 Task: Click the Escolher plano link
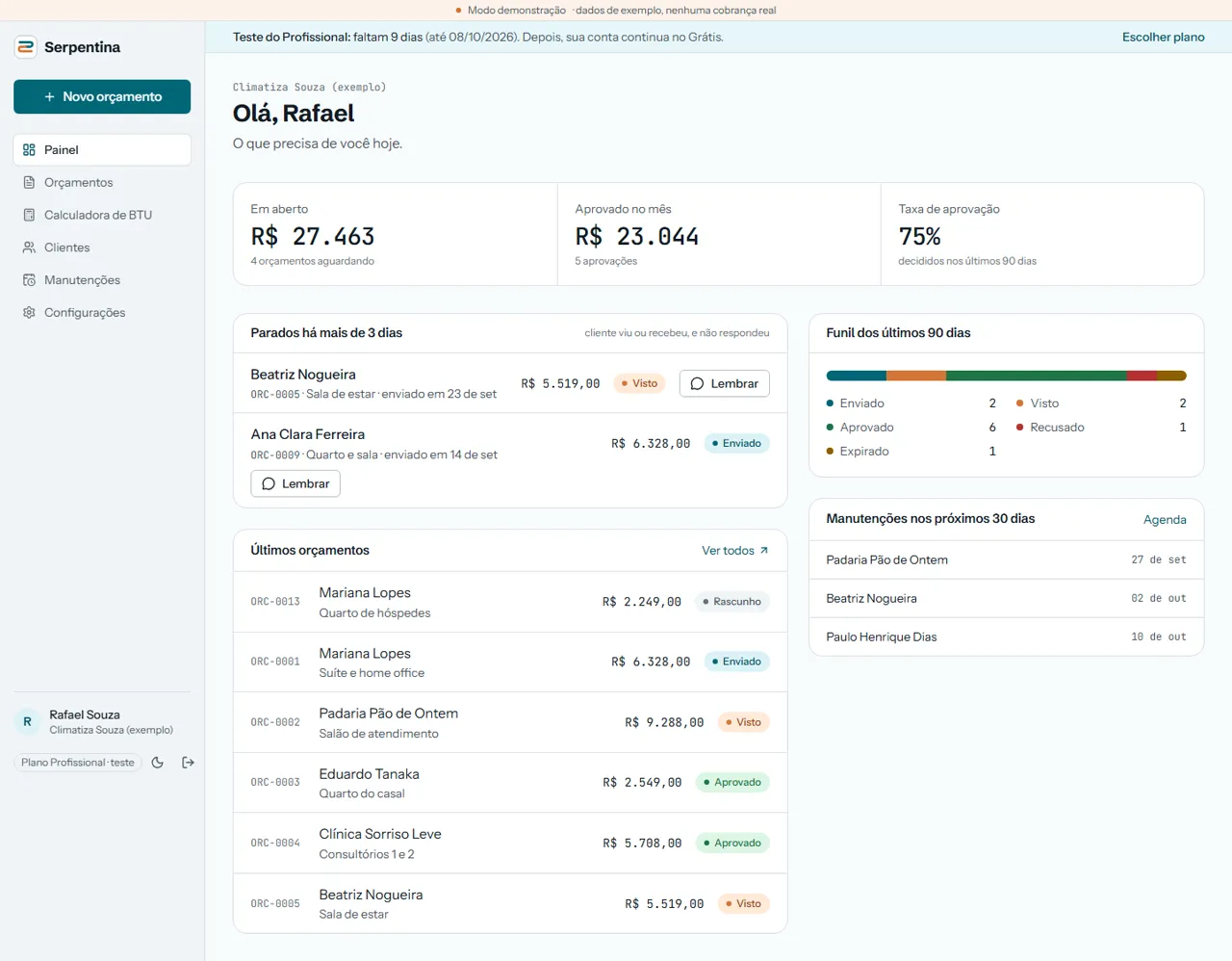pos(1163,37)
